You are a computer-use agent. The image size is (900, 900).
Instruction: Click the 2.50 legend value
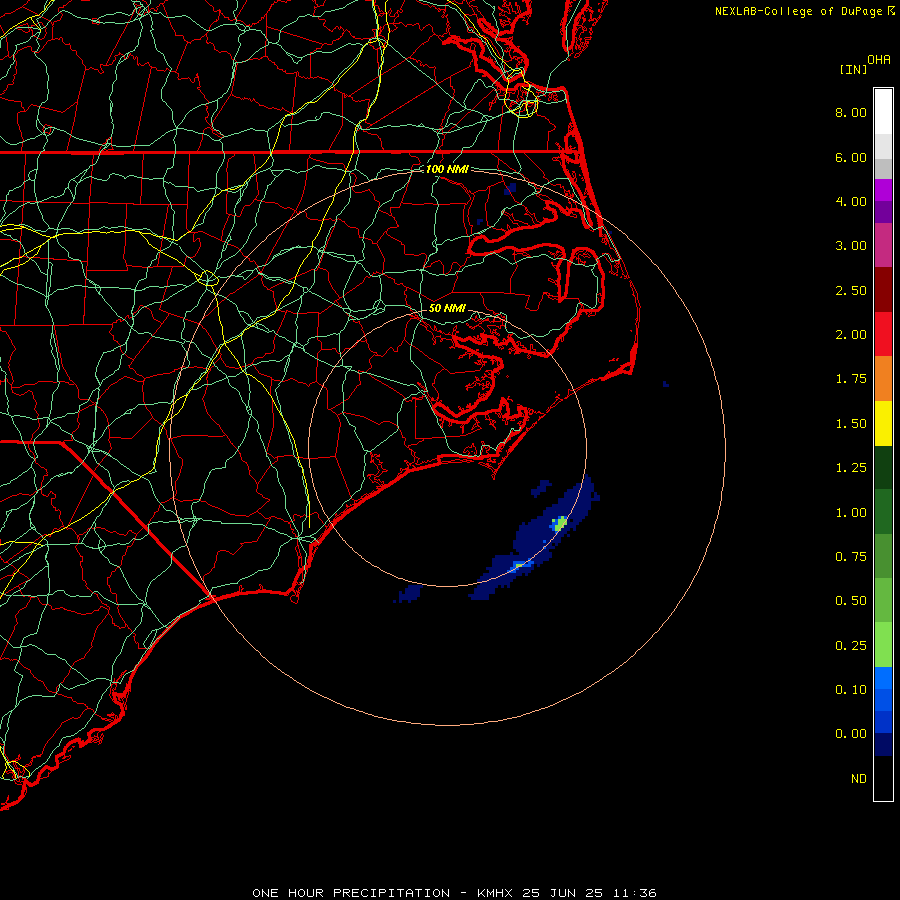point(851,290)
